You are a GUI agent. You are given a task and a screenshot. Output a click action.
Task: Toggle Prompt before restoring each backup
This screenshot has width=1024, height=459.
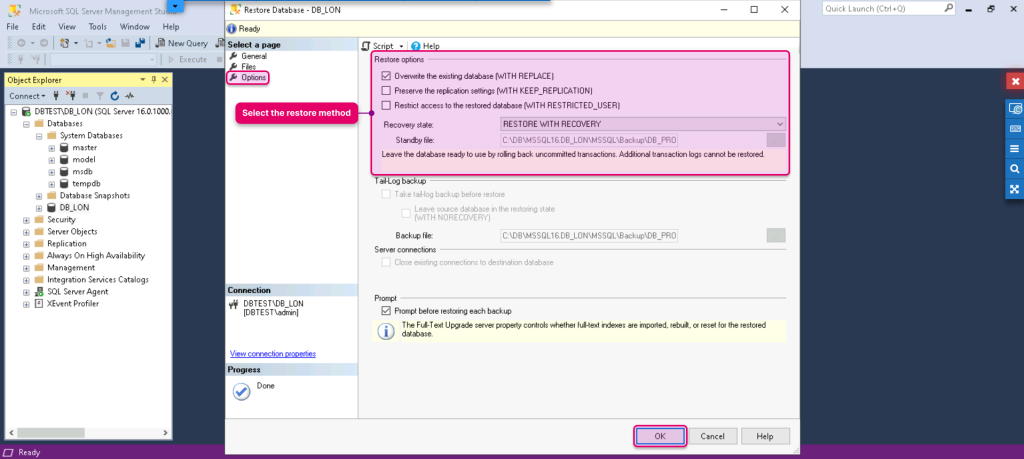pos(386,311)
